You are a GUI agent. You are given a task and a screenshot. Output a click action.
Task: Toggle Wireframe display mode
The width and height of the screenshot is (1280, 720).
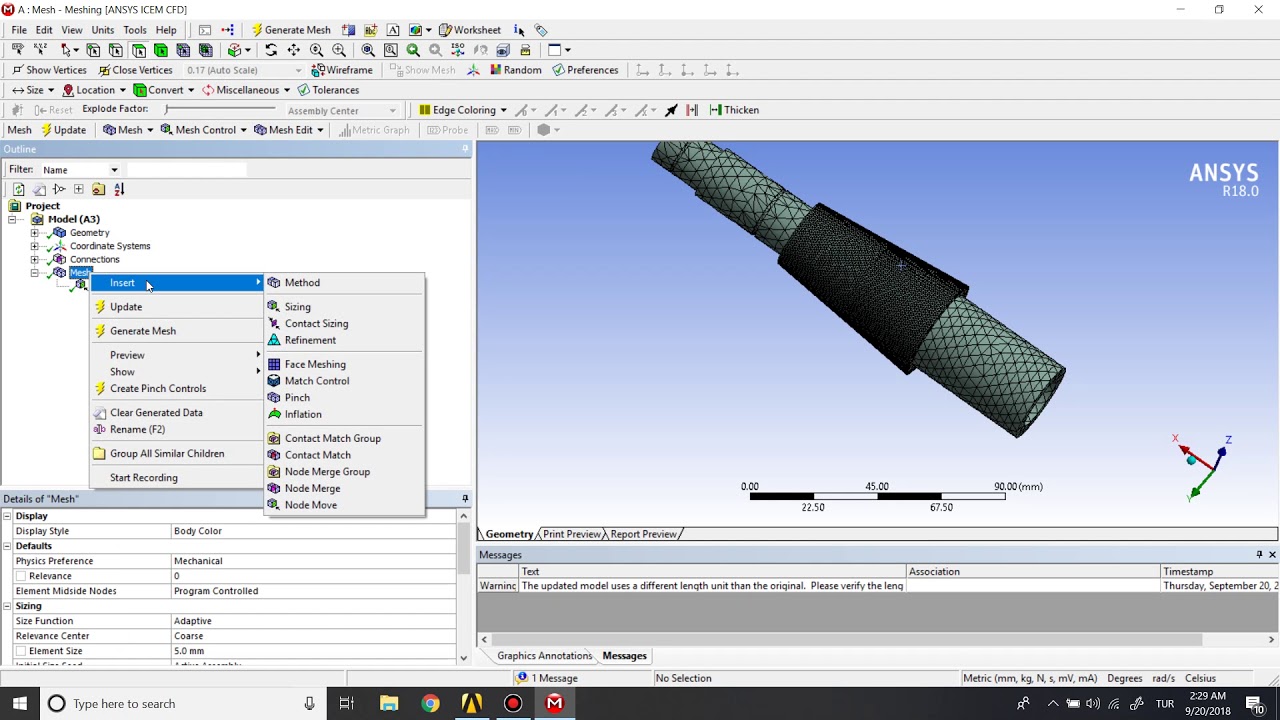tap(342, 70)
